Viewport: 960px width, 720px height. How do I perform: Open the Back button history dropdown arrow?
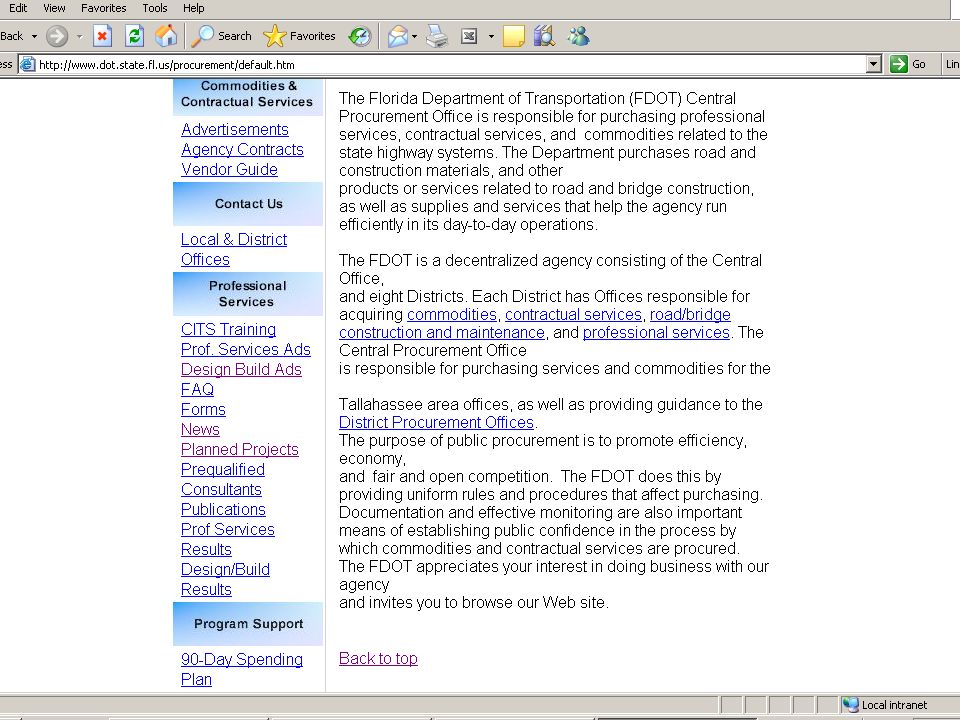(x=34, y=36)
